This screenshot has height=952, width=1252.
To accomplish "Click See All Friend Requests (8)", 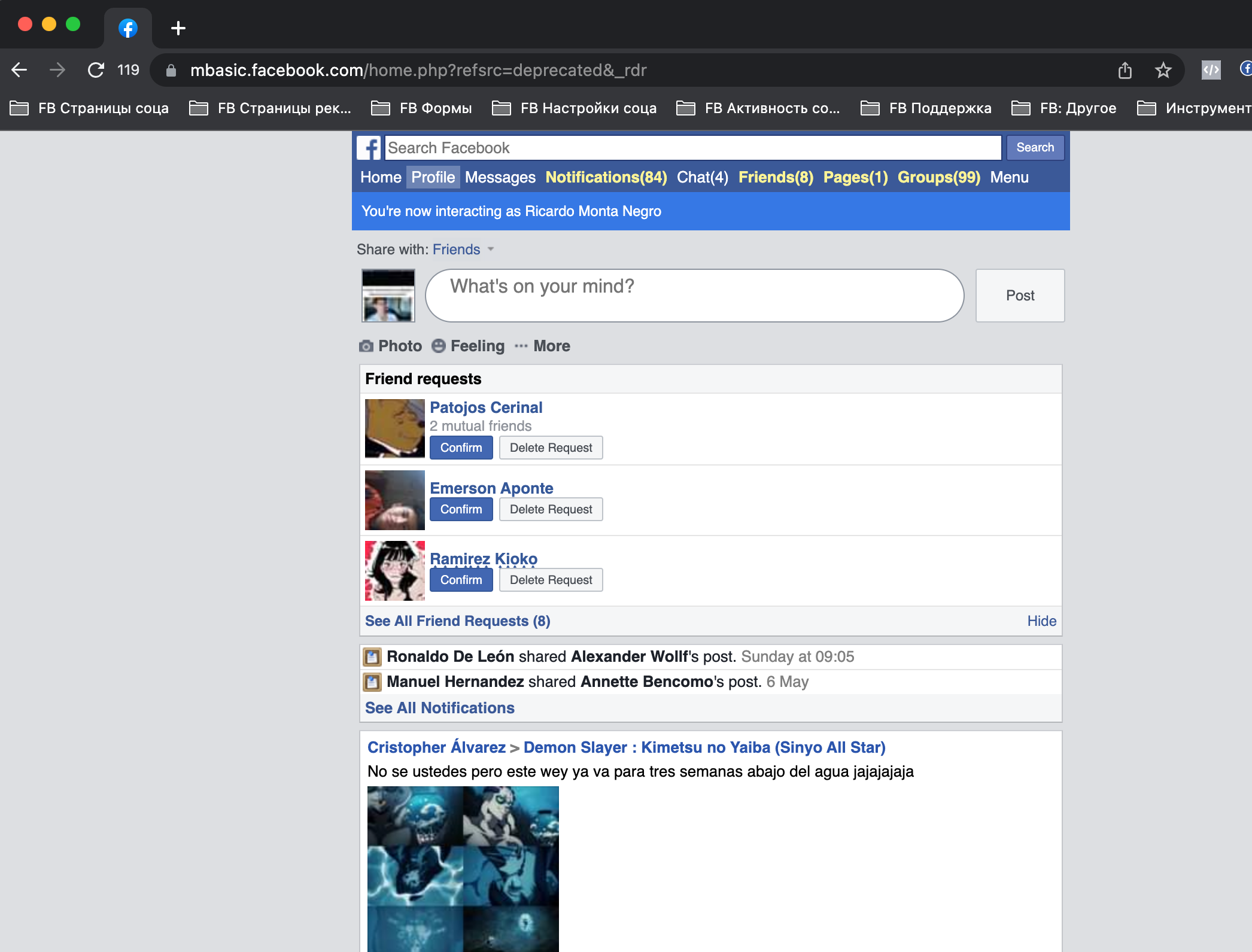I will point(458,621).
